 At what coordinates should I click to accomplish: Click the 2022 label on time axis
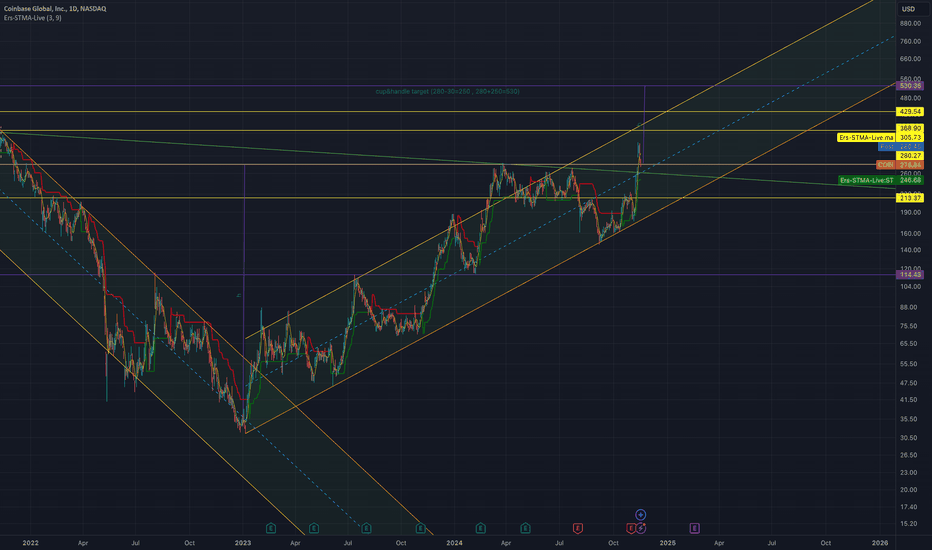point(30,543)
